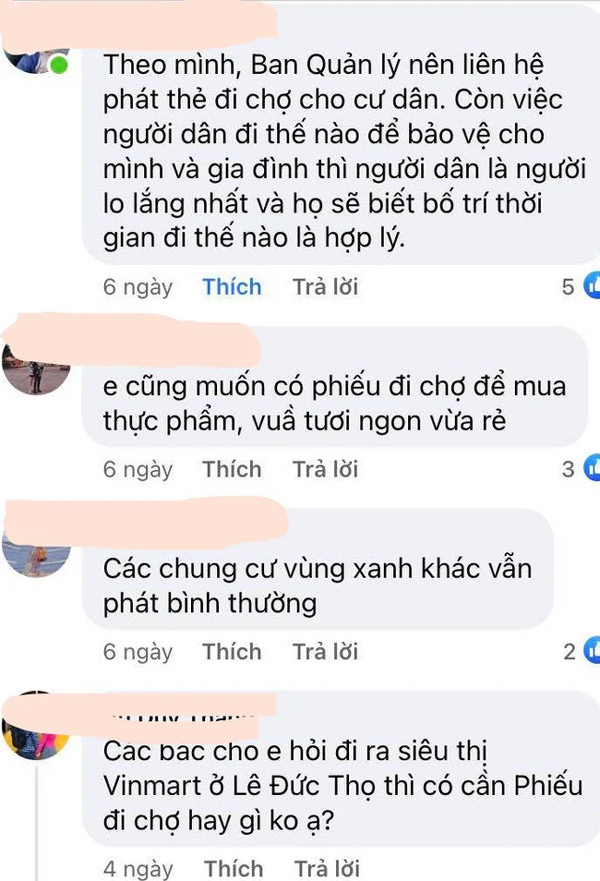Reply to the Vinmart siêu thị question

(327, 868)
